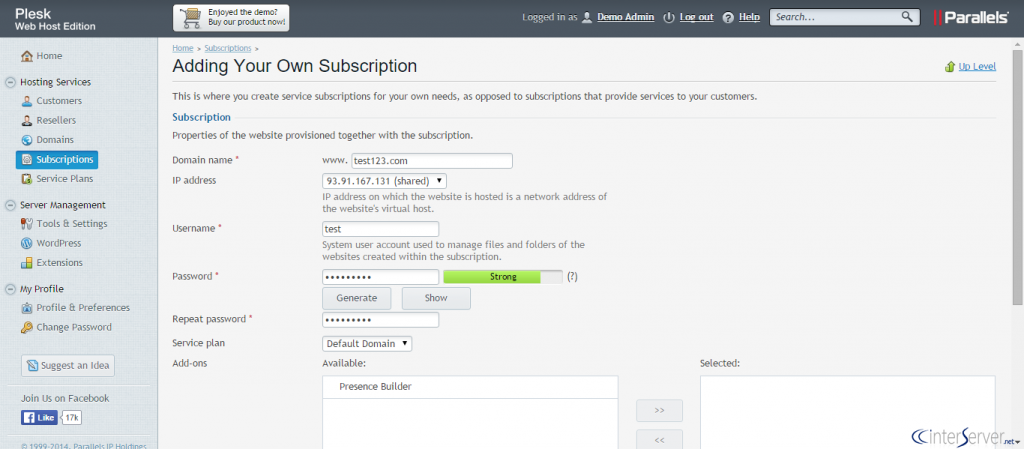The height and width of the screenshot is (449, 1024).
Task: Open the Extensions page
Action: [59, 263]
